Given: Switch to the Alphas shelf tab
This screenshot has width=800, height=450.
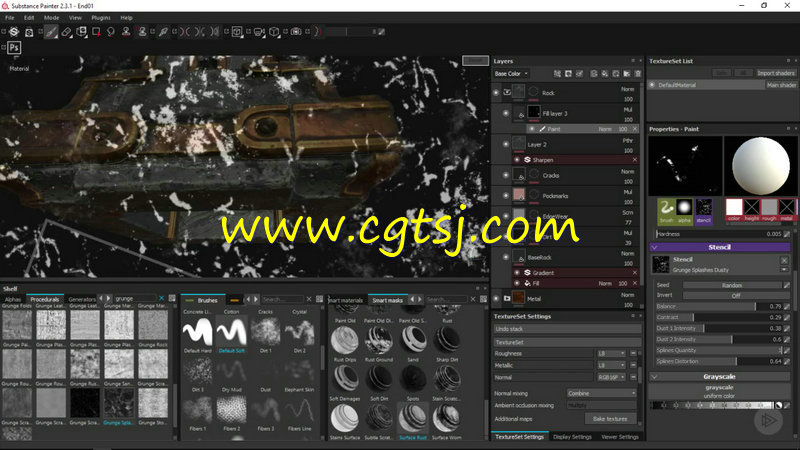Looking at the screenshot, I should point(13,299).
